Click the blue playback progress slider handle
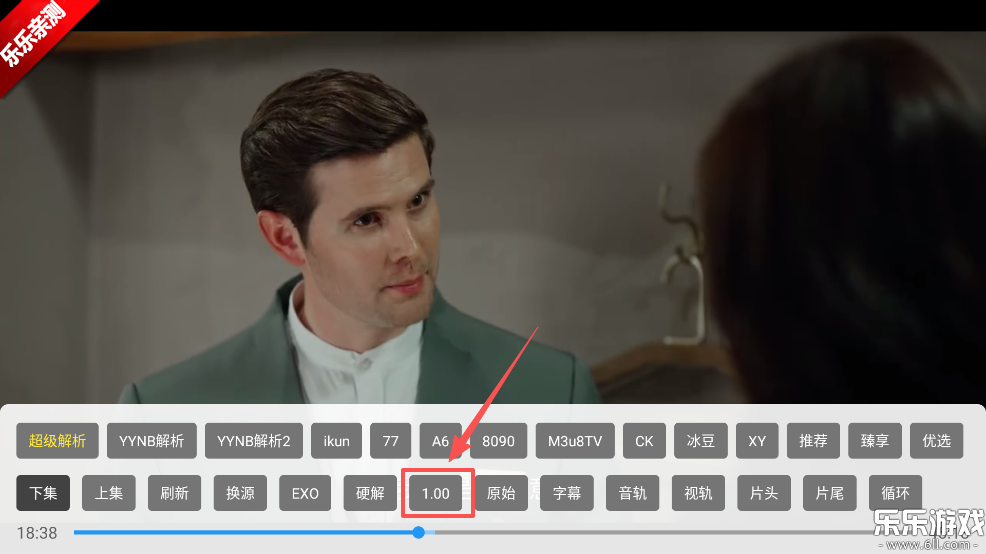This screenshot has width=986, height=554. tap(418, 532)
